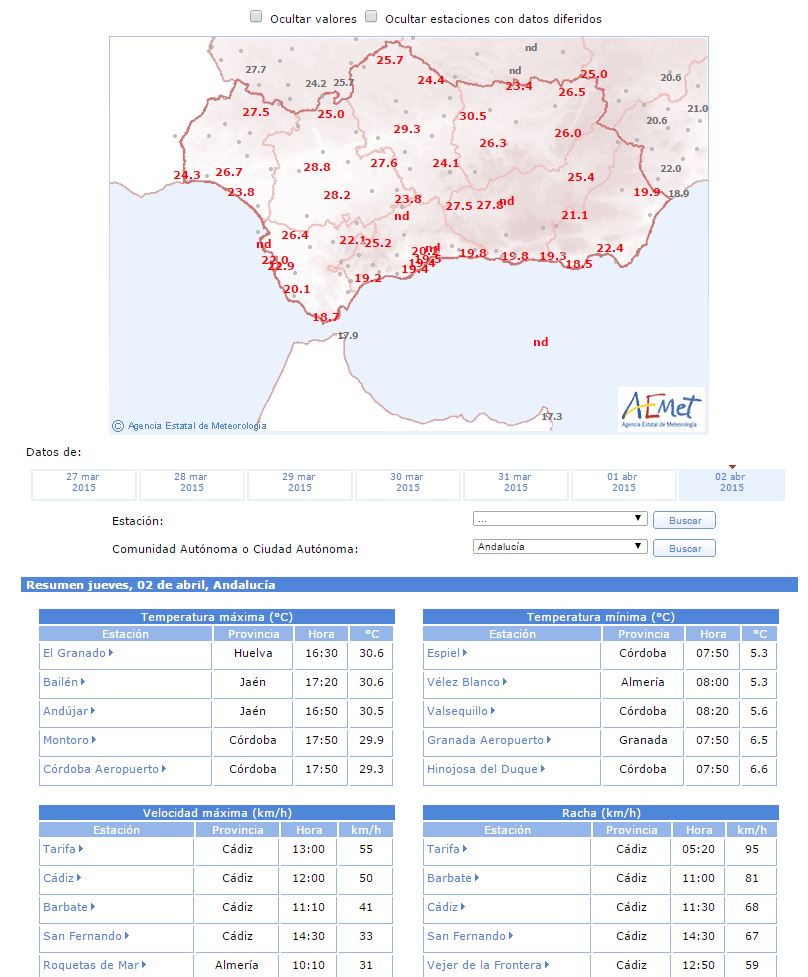Open the Córdoba Aeropuerto station link
Viewport: 808px width, 977px height.
pyautogui.click(x=101, y=769)
